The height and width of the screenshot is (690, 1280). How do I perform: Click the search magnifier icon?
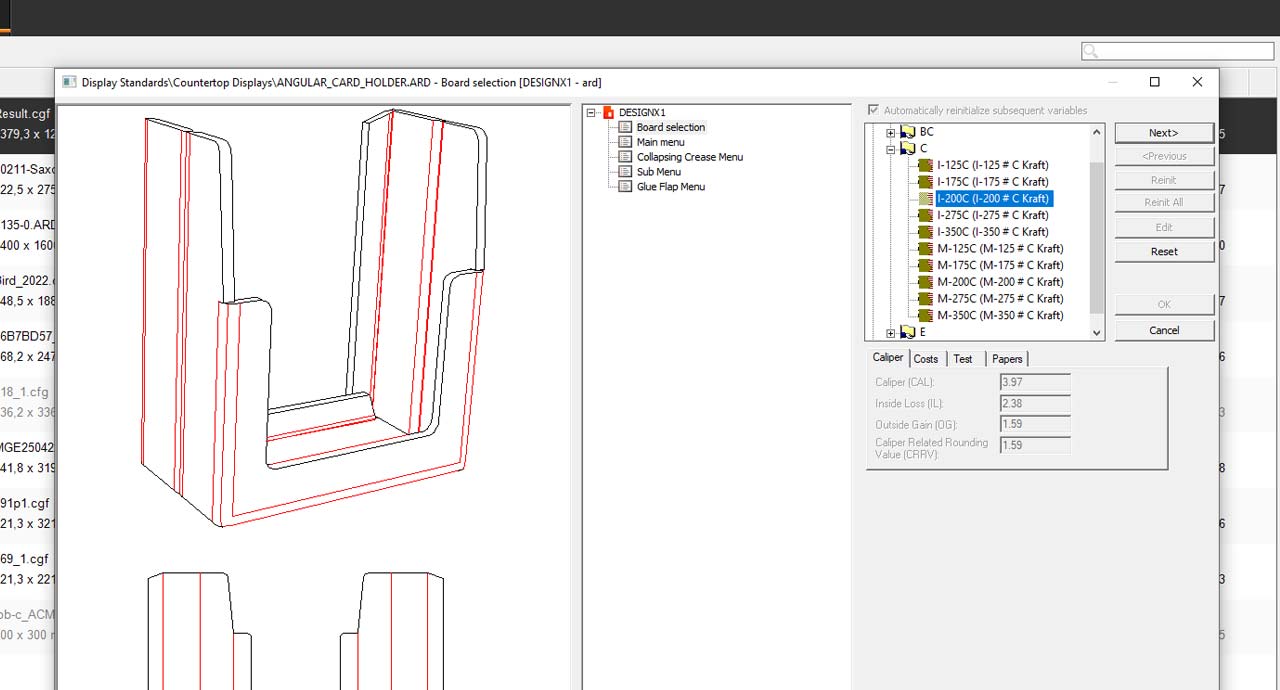point(1091,51)
